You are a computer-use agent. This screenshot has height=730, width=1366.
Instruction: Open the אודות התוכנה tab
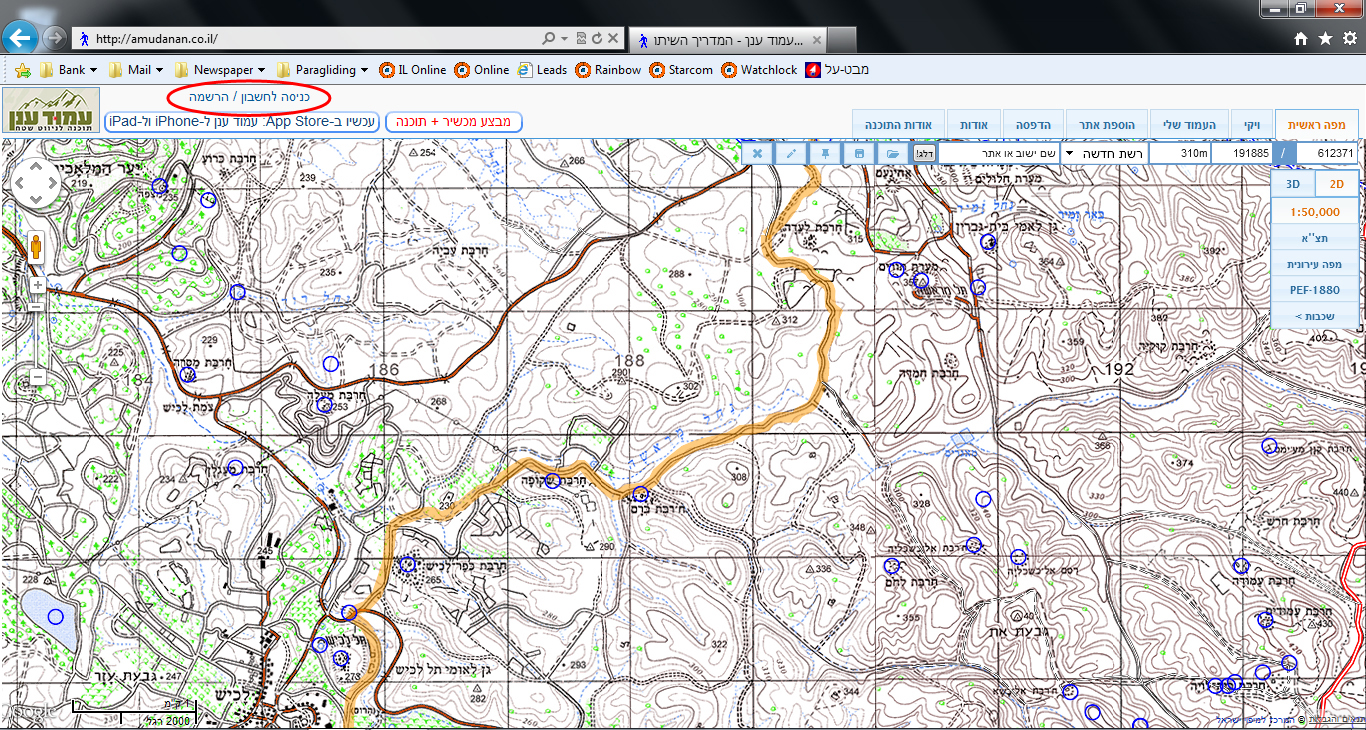coord(898,124)
